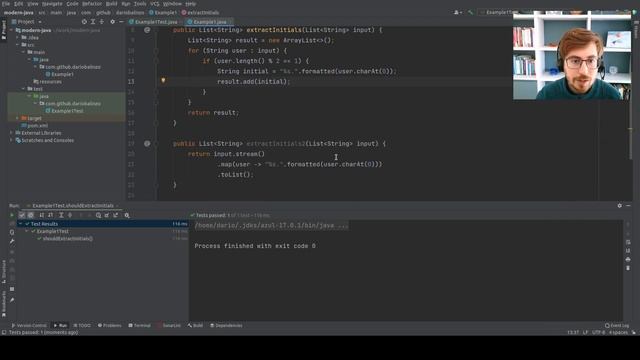Open the Problems tool window

pyautogui.click(x=109, y=325)
